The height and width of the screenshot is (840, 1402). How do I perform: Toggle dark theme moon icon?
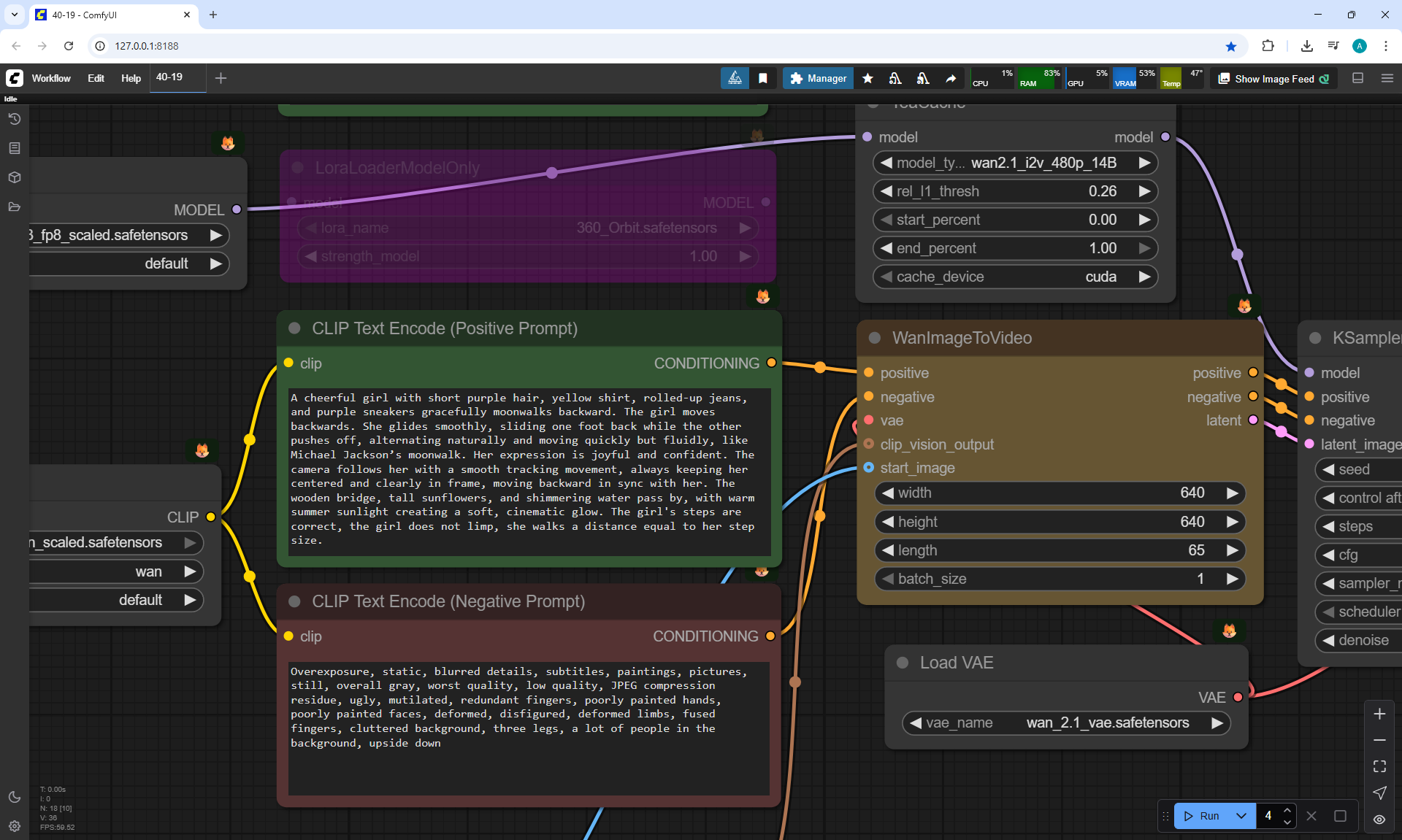[15, 797]
